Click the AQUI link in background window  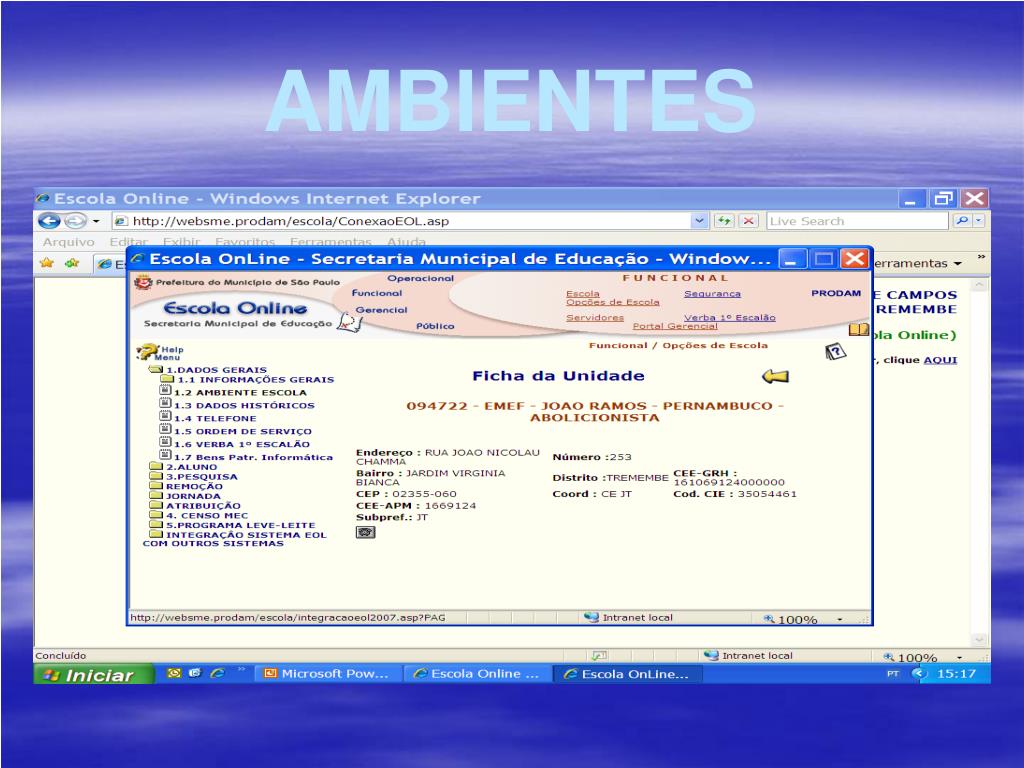tap(940, 360)
